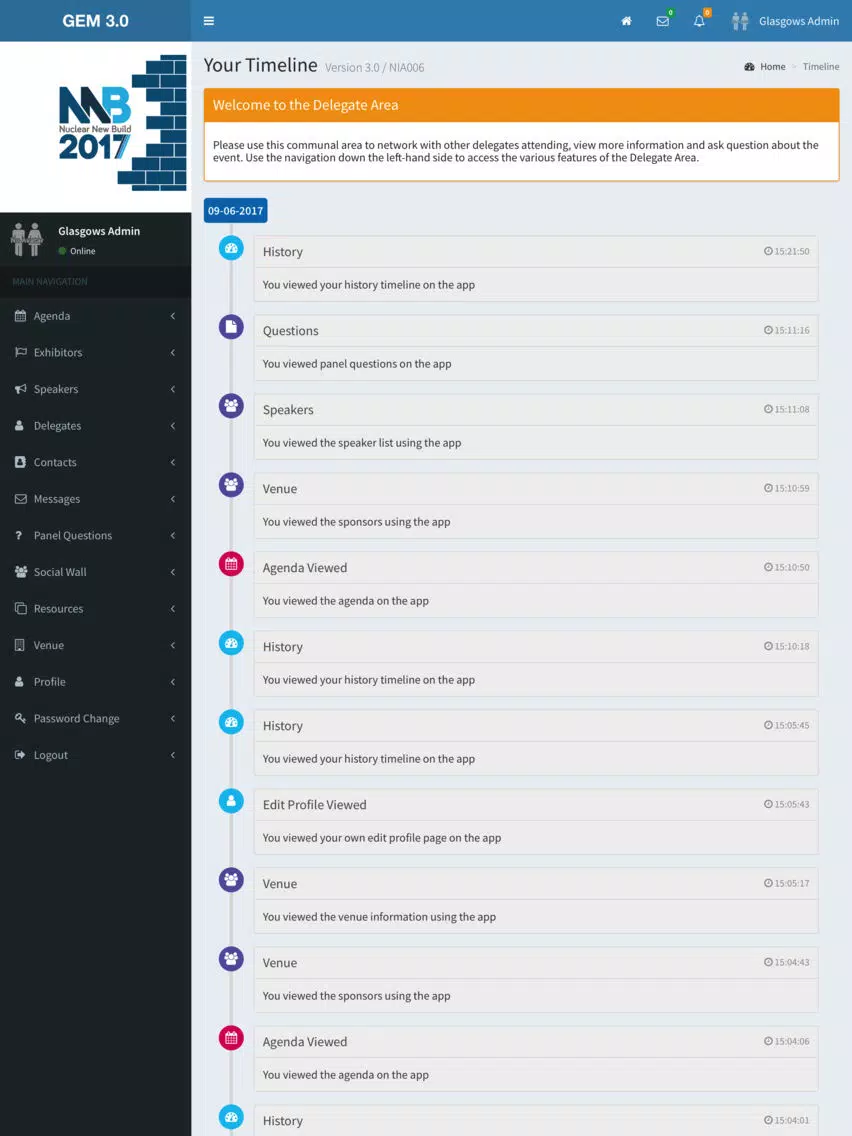Click 'You viewed panel questions on the app'

[x=357, y=364]
